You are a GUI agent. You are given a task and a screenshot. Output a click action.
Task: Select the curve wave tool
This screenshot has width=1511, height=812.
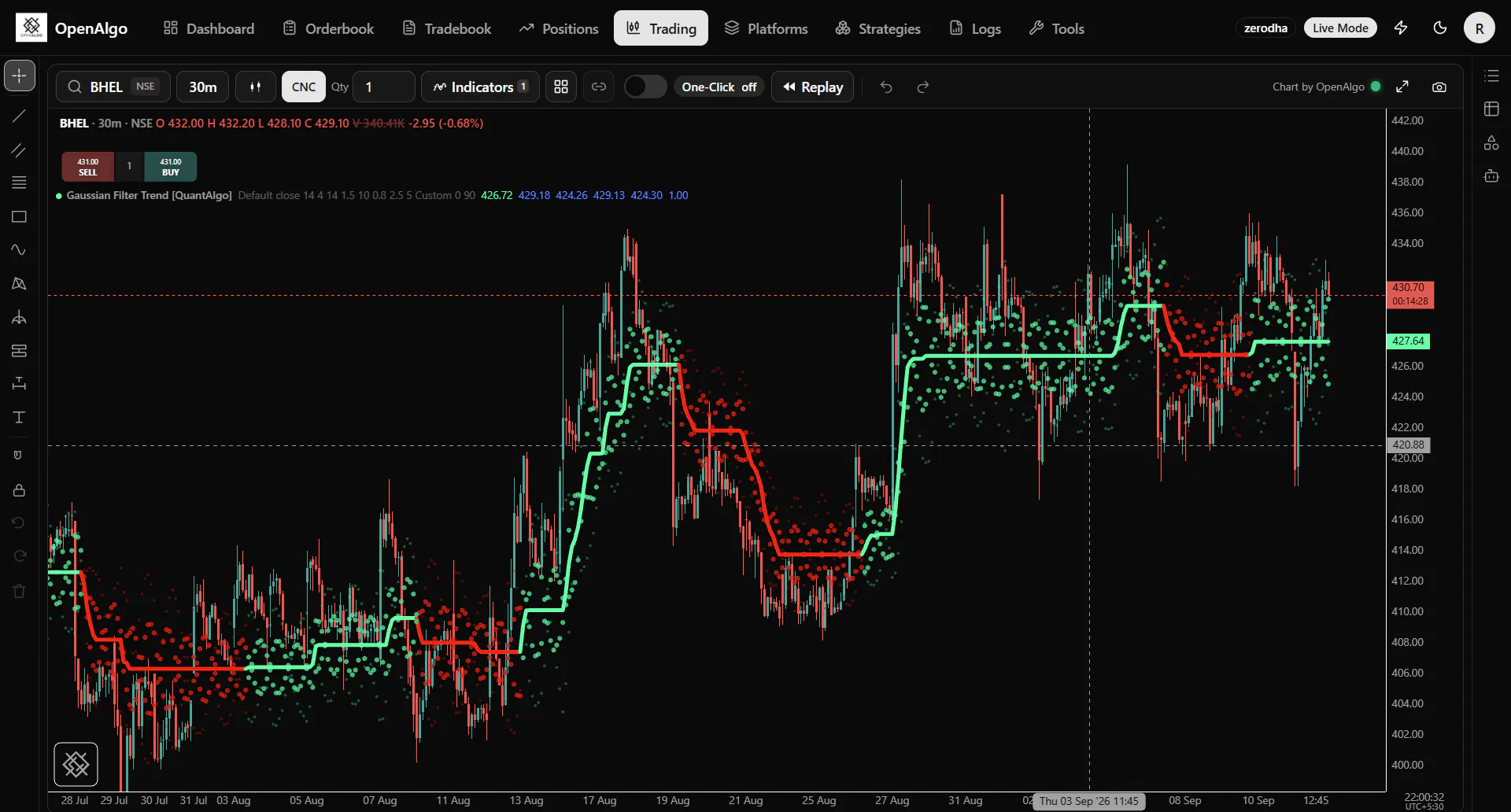[x=20, y=250]
